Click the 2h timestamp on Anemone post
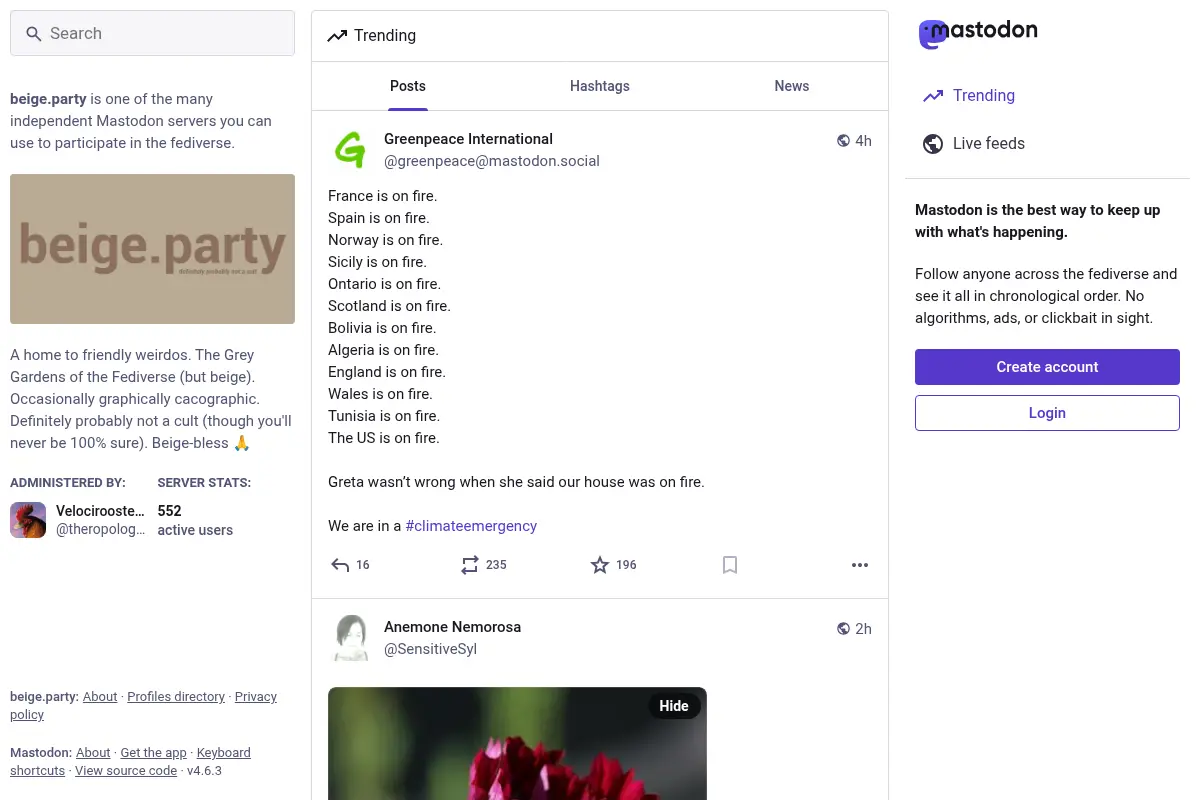Viewport: 1200px width, 800px height. point(863,629)
